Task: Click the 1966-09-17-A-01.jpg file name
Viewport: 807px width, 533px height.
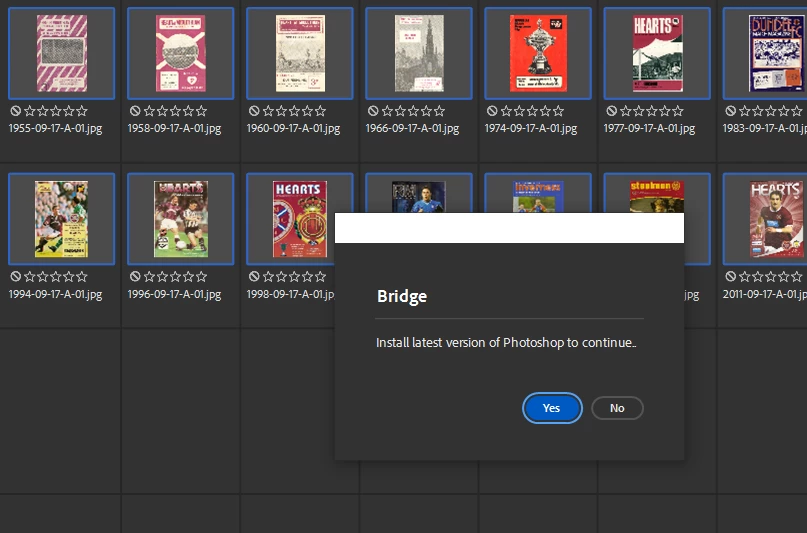Action: (x=412, y=128)
